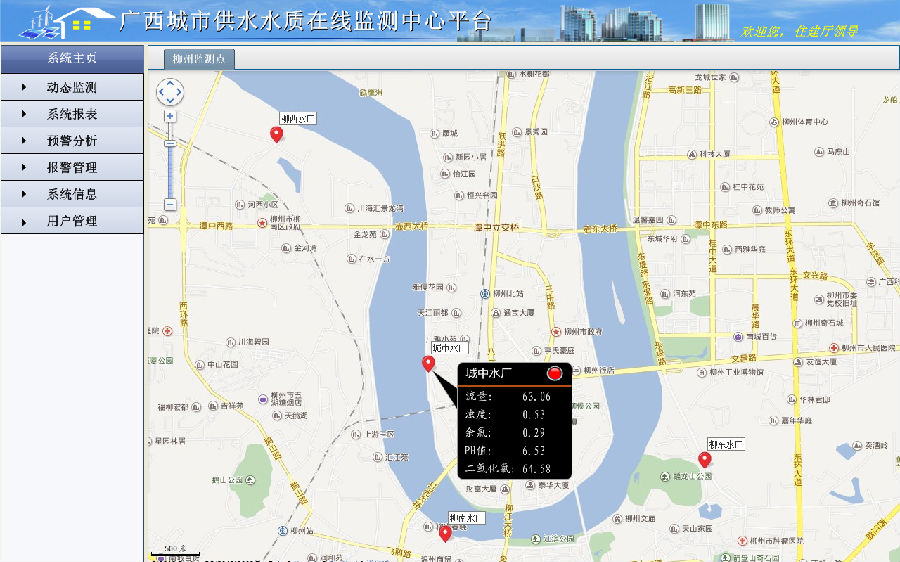Expand 预警分析 using its triangle arrow

click(x=23, y=141)
